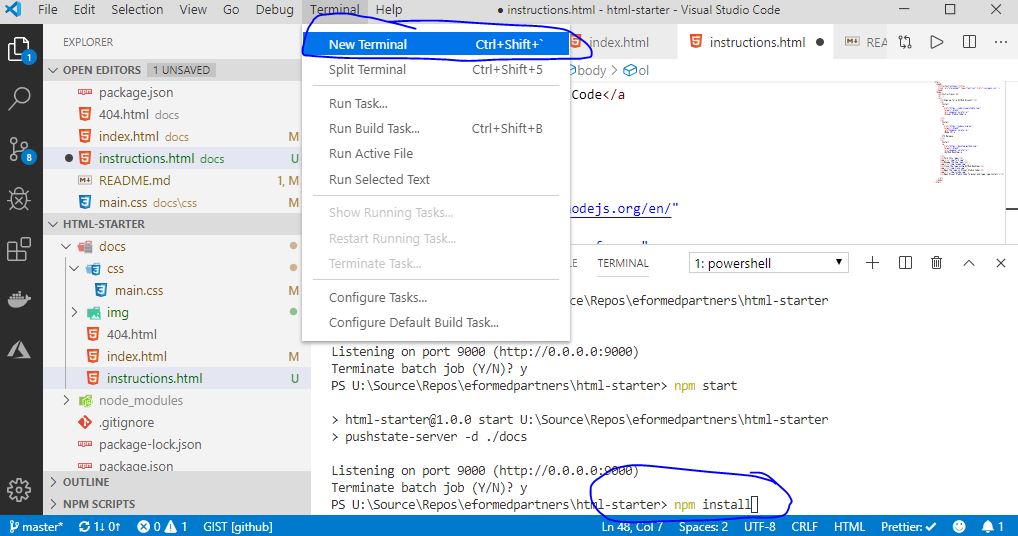The width and height of the screenshot is (1018, 536).
Task: Open the Debug view icon
Action: click(20, 199)
